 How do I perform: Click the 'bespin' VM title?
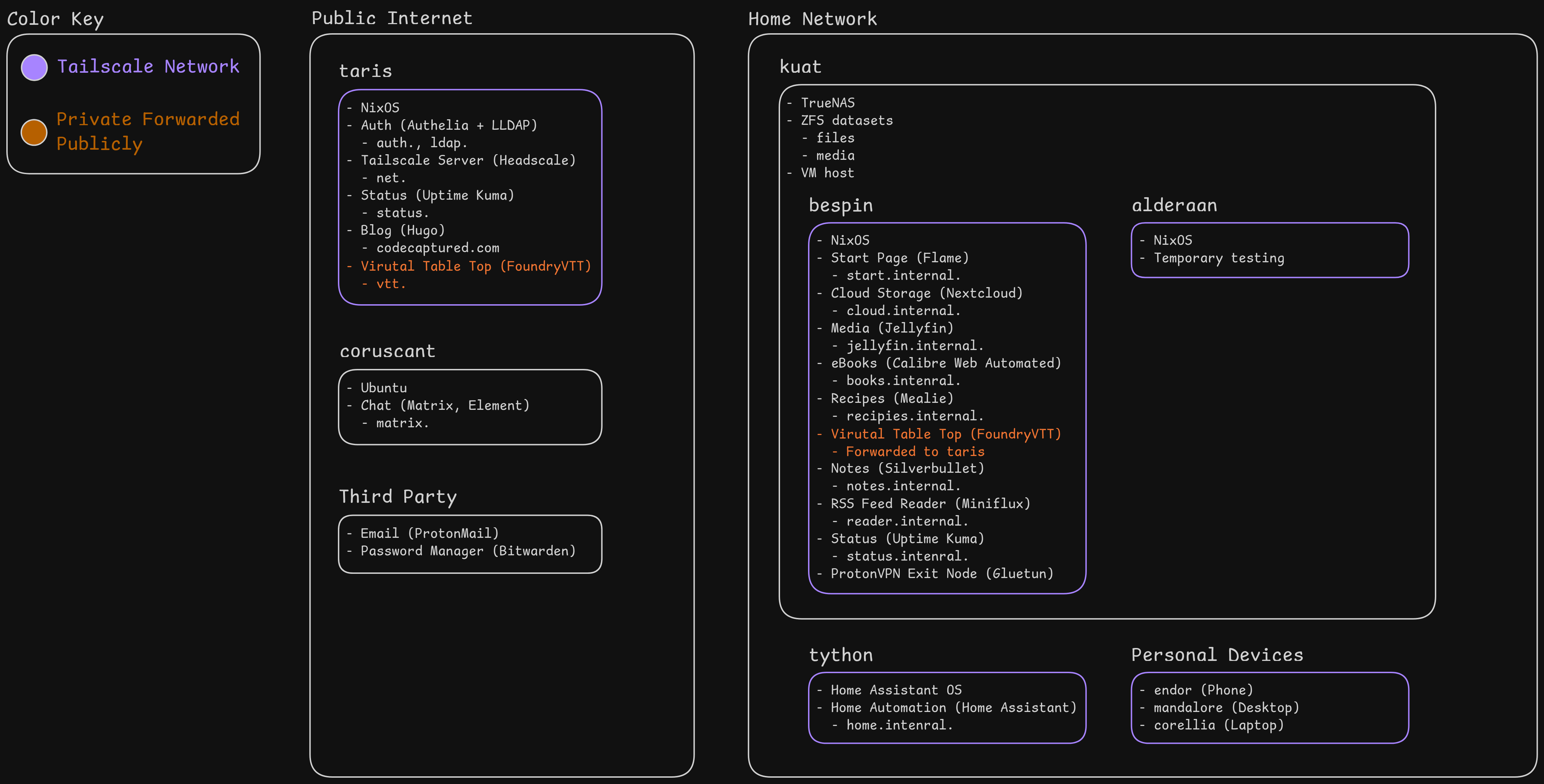841,206
